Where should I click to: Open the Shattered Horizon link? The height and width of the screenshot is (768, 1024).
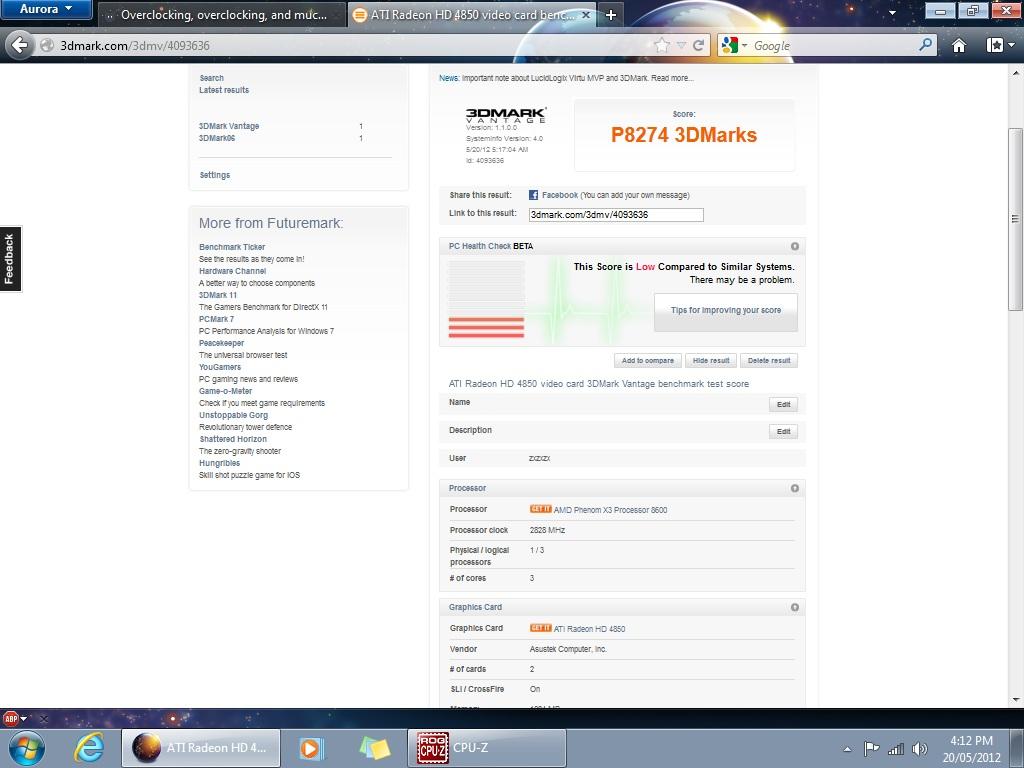[233, 440]
